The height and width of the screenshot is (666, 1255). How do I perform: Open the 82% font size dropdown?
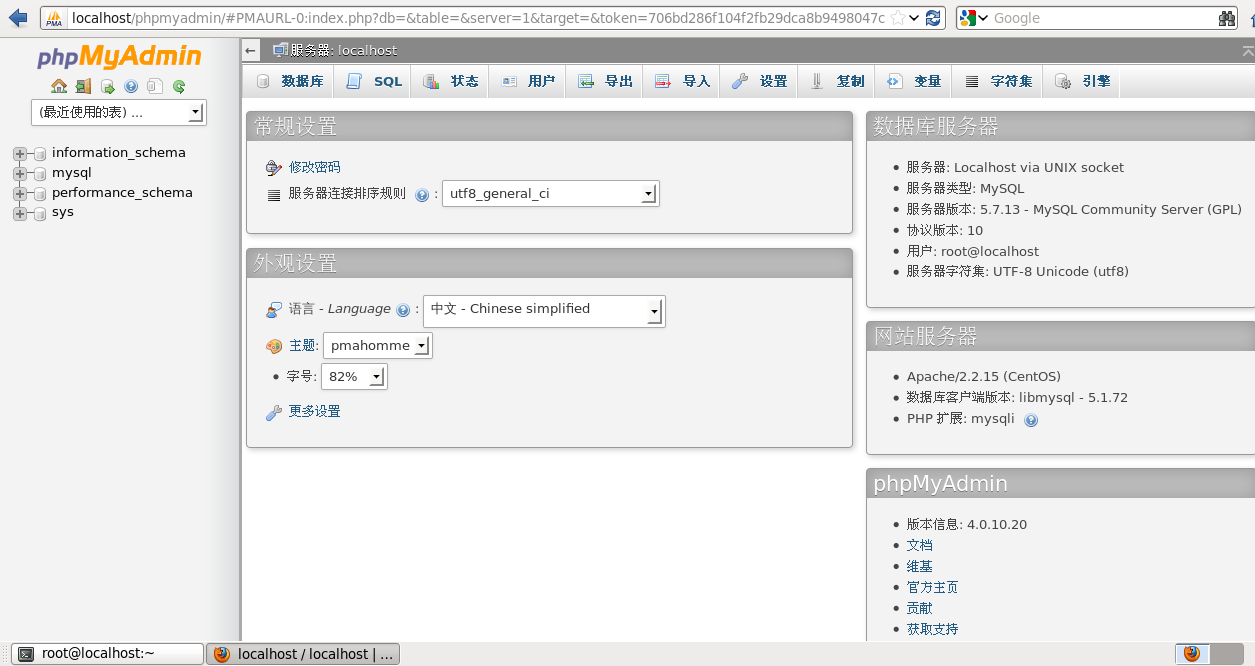tap(354, 377)
